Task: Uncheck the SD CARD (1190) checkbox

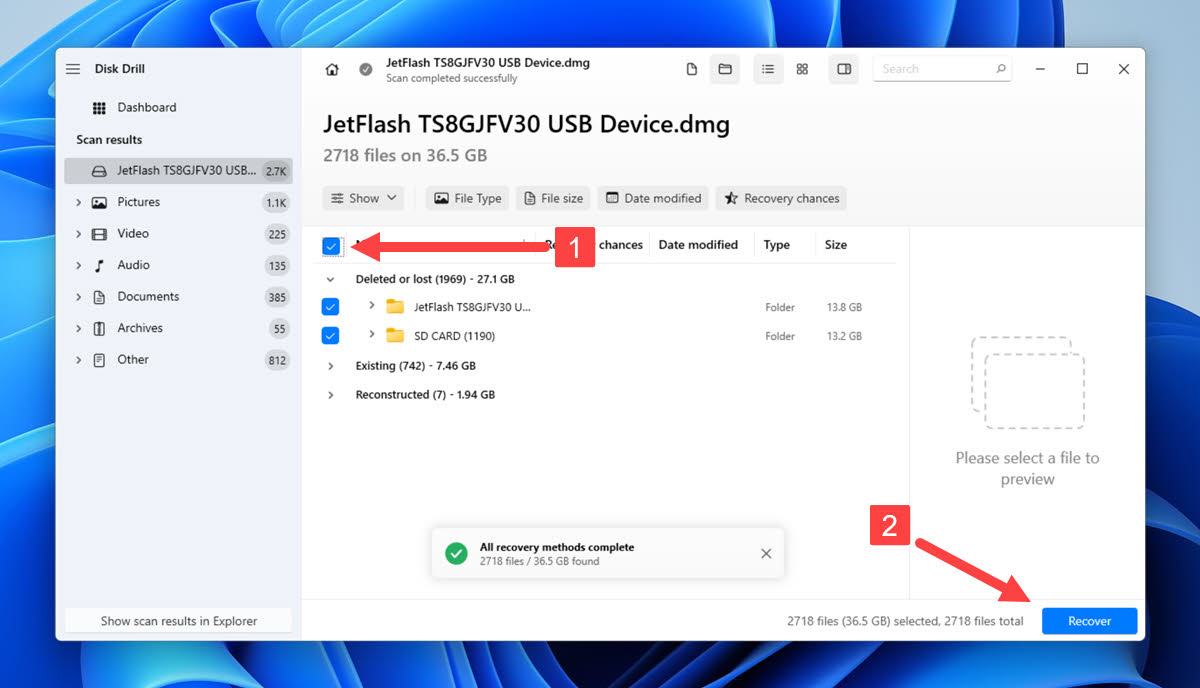Action: click(331, 336)
